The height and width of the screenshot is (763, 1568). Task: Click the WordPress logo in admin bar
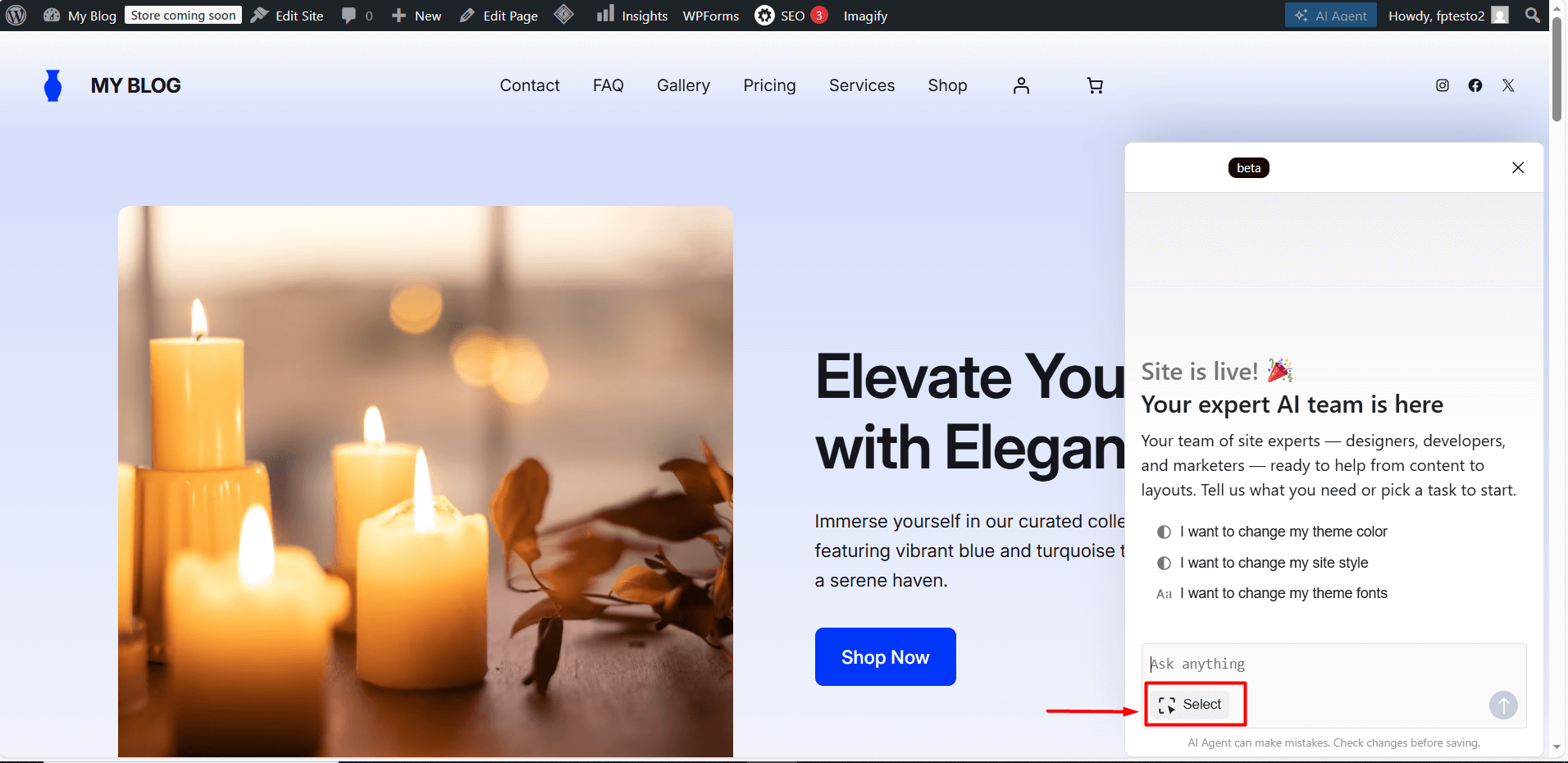pos(16,16)
